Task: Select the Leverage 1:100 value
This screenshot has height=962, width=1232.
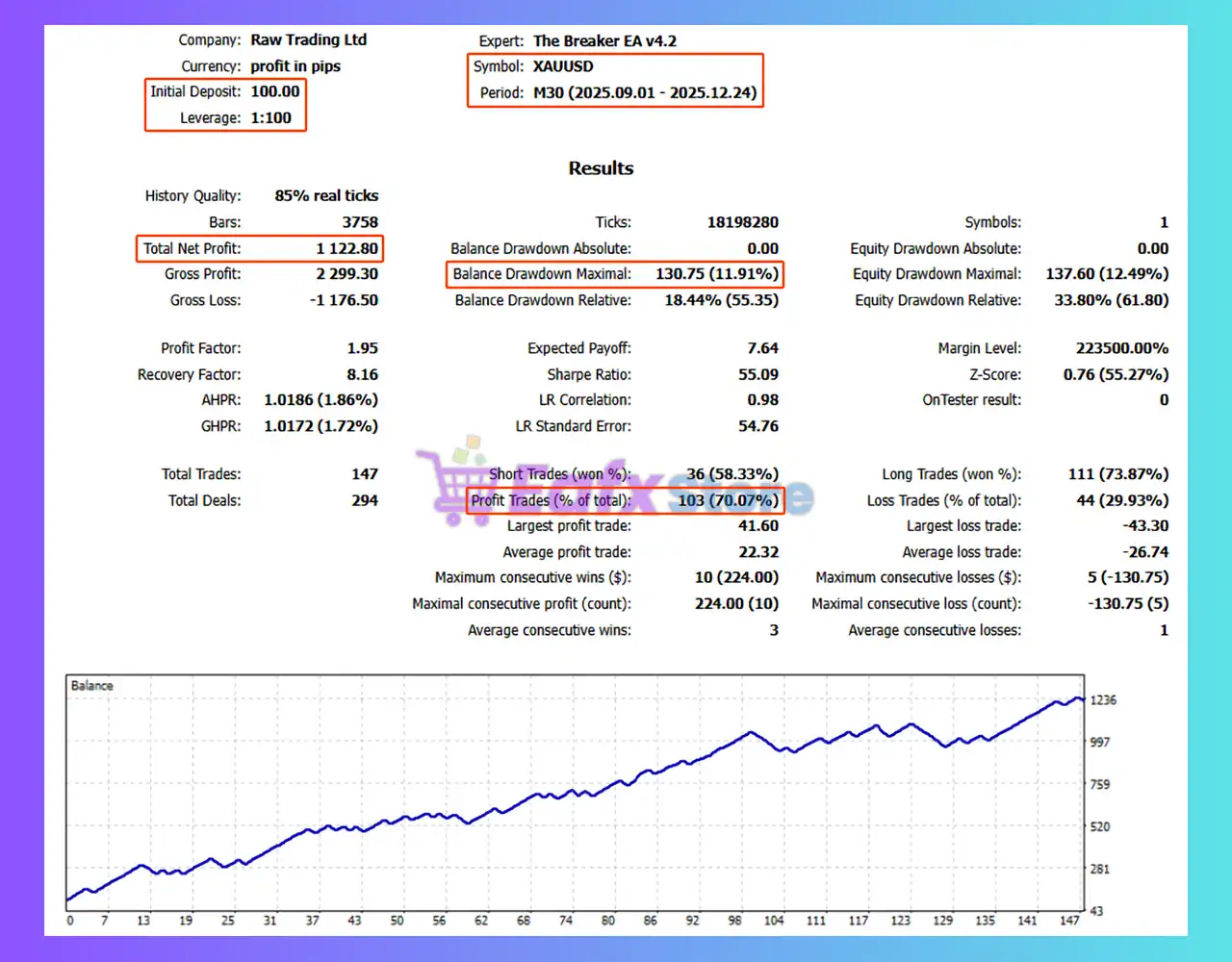Action: [x=270, y=117]
